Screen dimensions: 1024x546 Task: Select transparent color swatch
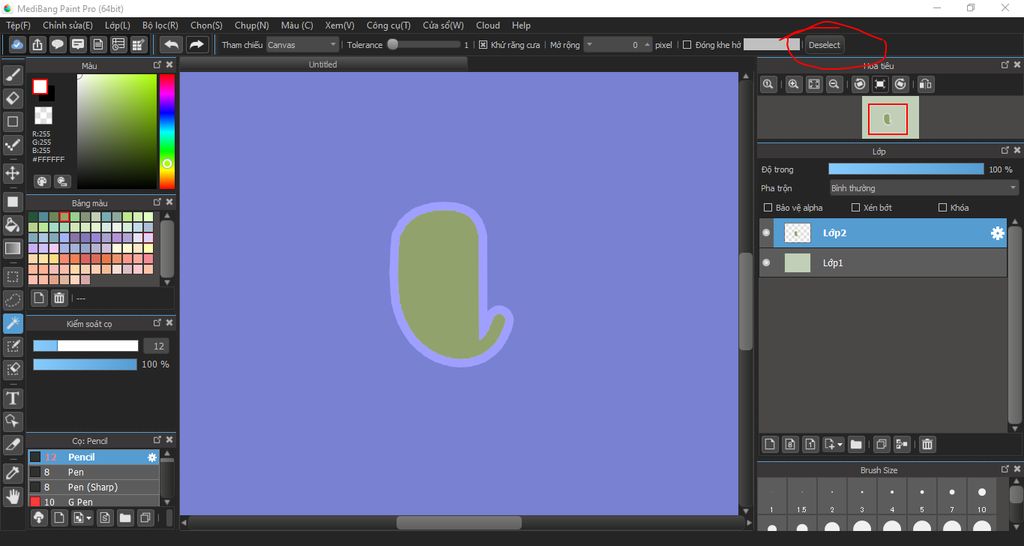(x=43, y=116)
